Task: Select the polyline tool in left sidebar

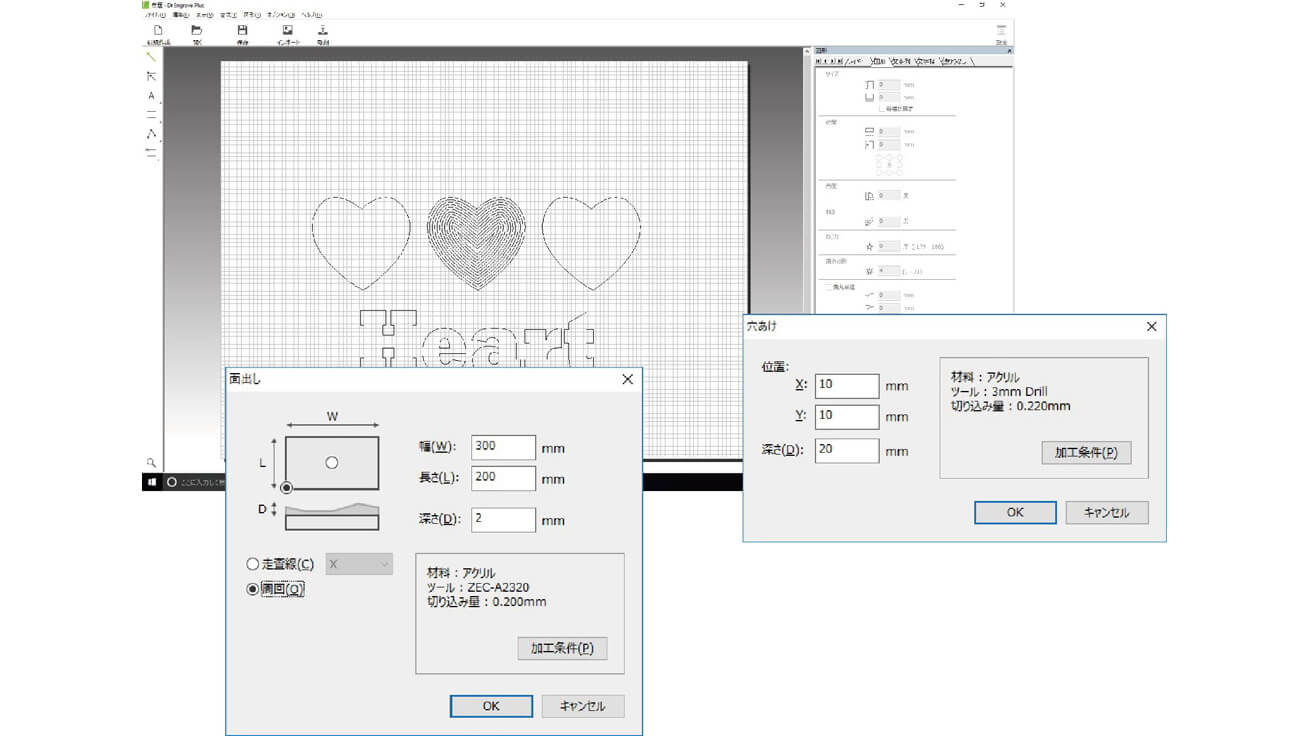Action: (x=152, y=133)
